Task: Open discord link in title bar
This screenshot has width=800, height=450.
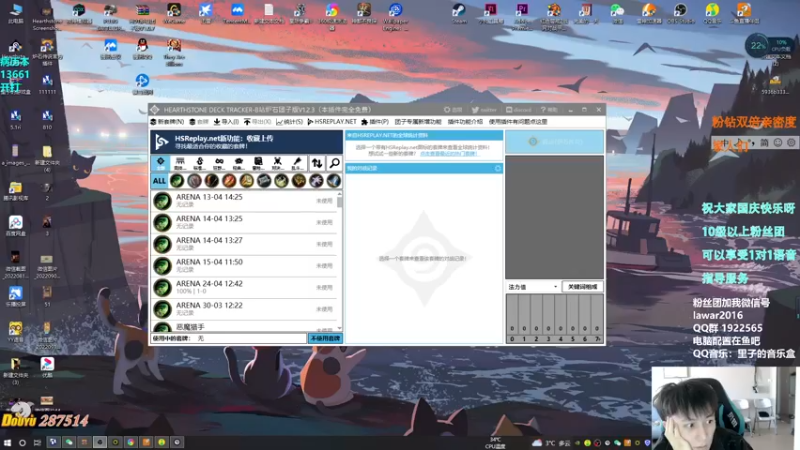Action: [x=518, y=110]
